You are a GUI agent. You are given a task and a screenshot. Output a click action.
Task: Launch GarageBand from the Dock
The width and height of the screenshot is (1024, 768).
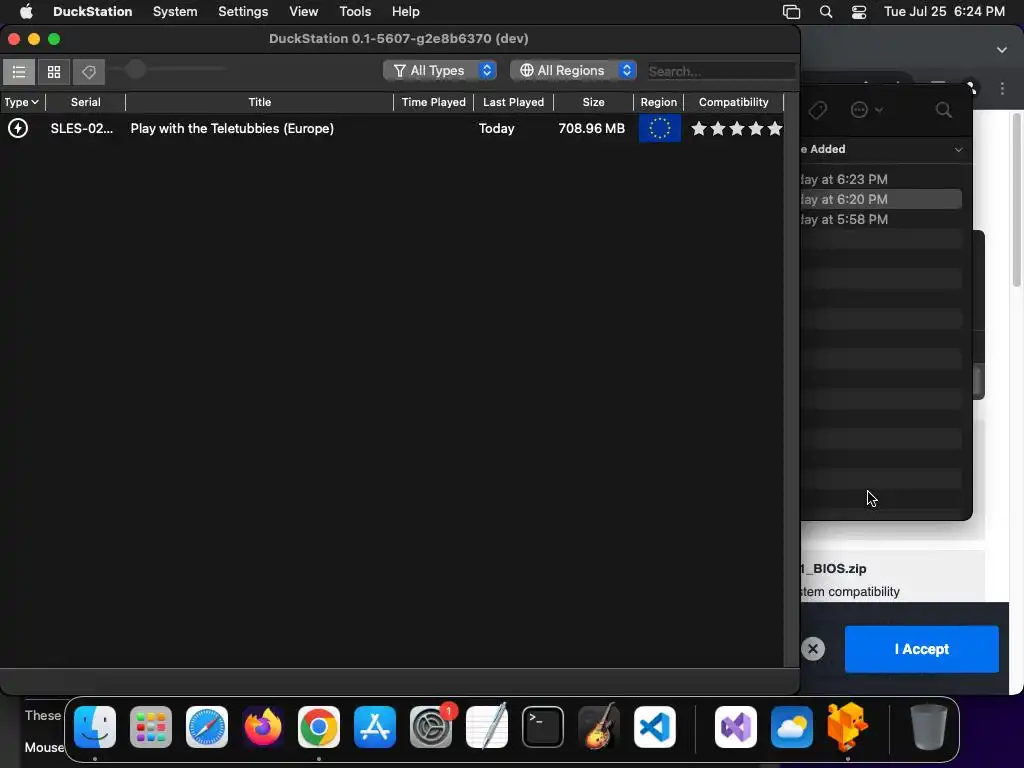tap(599, 726)
